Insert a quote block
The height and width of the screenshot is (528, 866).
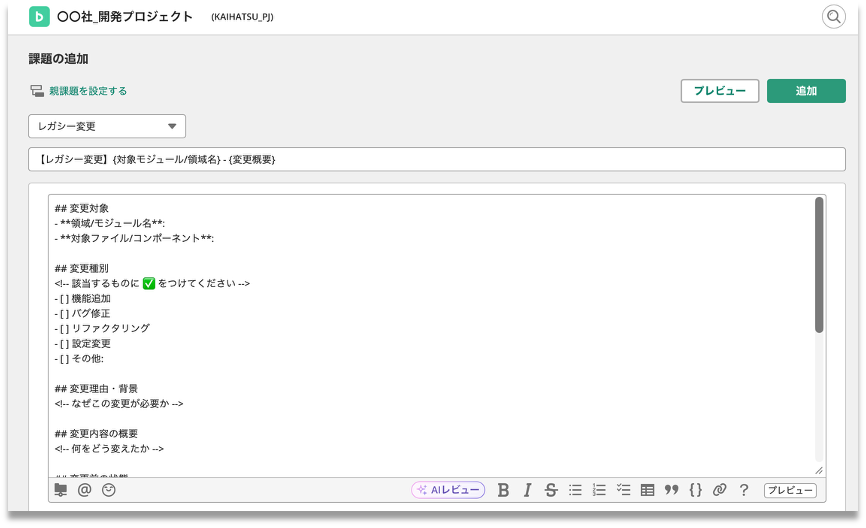point(671,490)
